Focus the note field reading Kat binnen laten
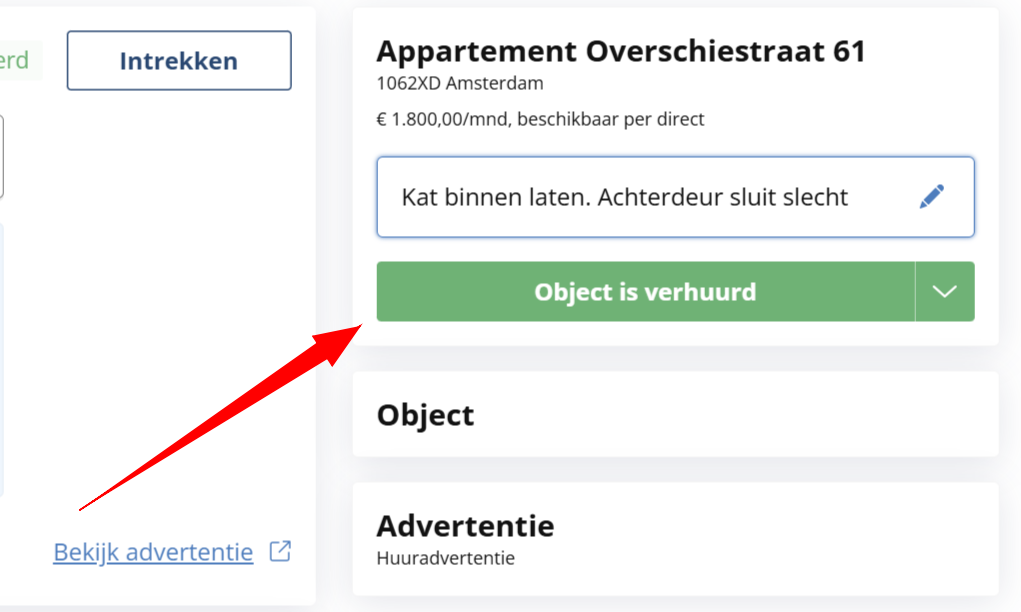Screen dimensions: 1021x612 (x=624, y=197)
